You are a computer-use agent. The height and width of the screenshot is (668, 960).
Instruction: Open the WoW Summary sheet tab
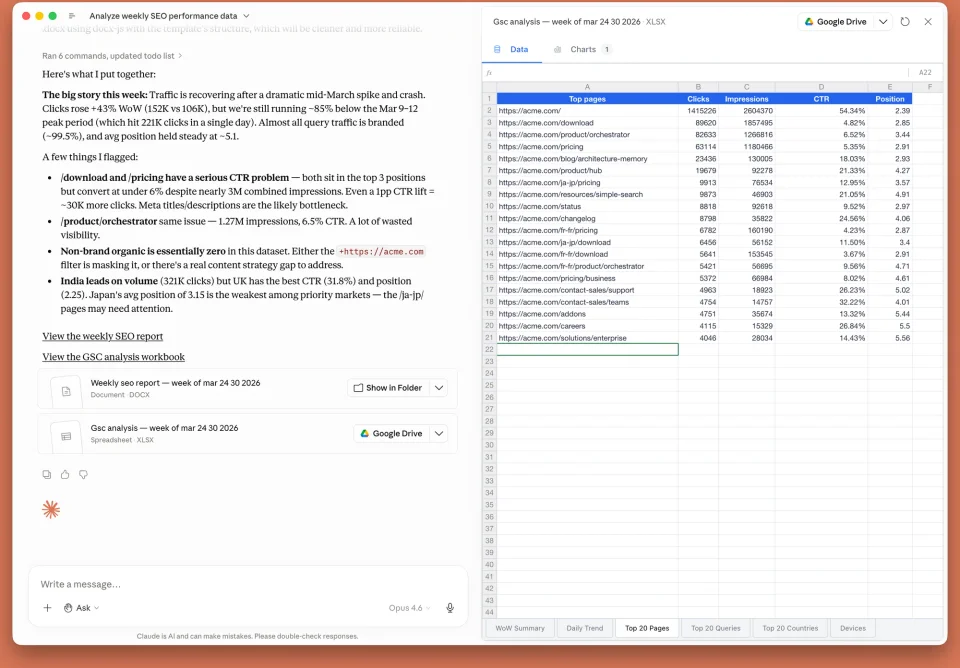click(x=520, y=628)
